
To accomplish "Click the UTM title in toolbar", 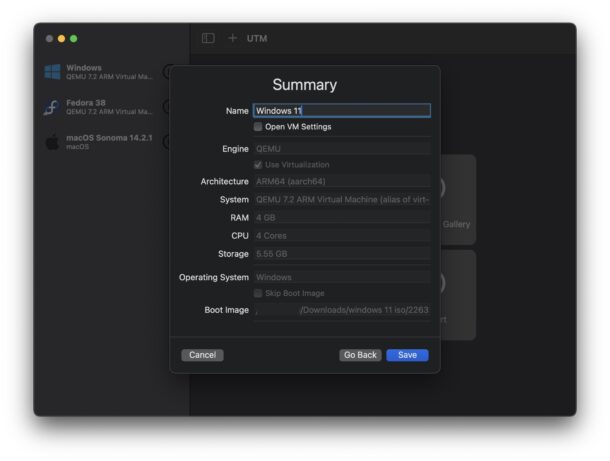I will click(257, 39).
